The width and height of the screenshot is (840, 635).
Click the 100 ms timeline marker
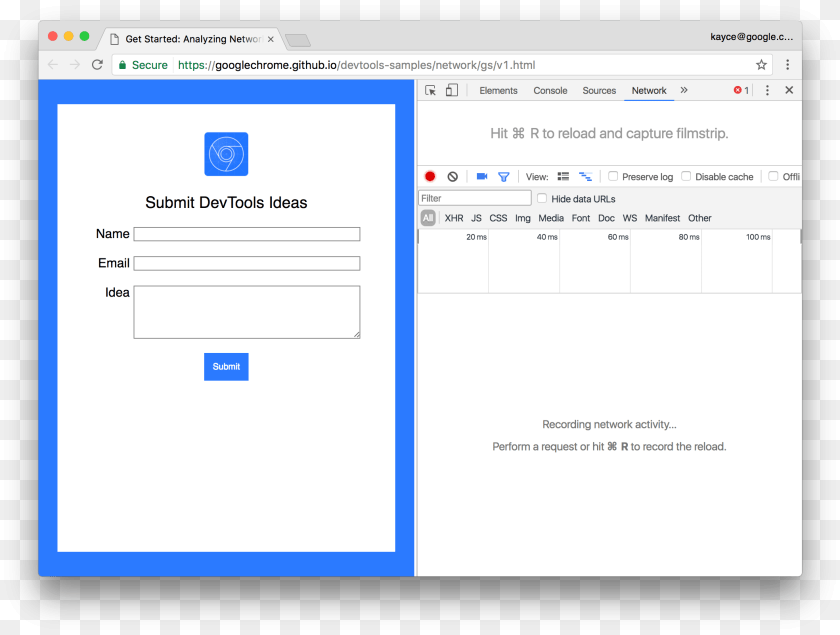pos(758,237)
